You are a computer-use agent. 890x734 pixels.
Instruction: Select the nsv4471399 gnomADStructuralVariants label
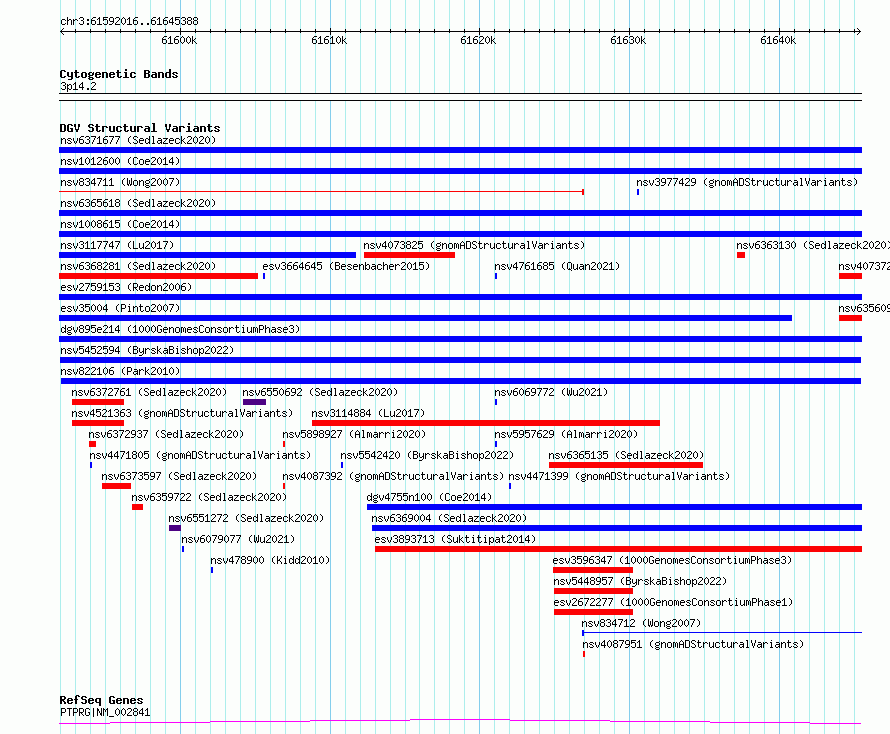tap(619, 476)
